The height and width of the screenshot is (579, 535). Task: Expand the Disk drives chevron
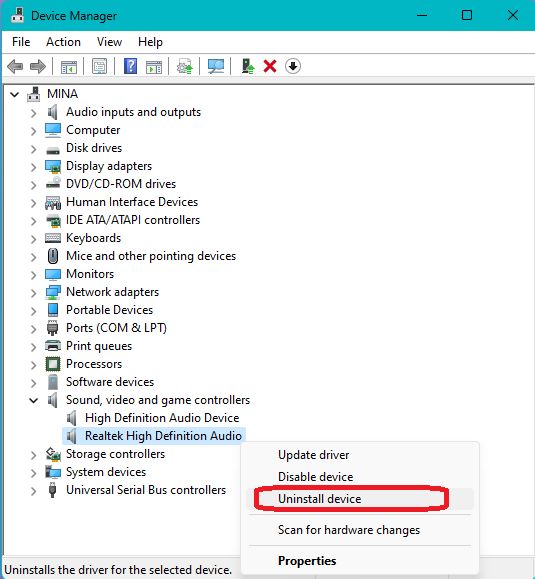coord(33,149)
